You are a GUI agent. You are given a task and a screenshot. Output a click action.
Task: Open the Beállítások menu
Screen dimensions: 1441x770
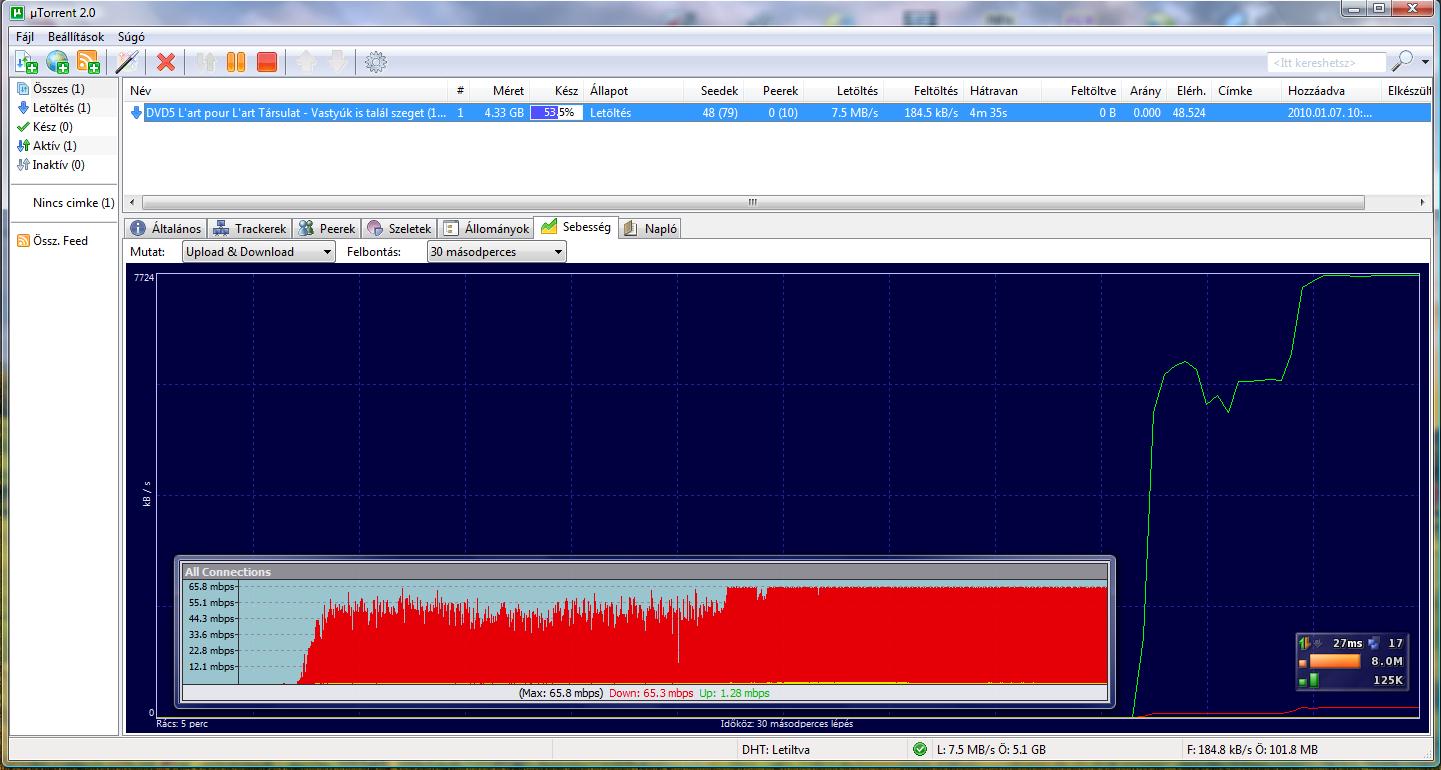tap(76, 37)
